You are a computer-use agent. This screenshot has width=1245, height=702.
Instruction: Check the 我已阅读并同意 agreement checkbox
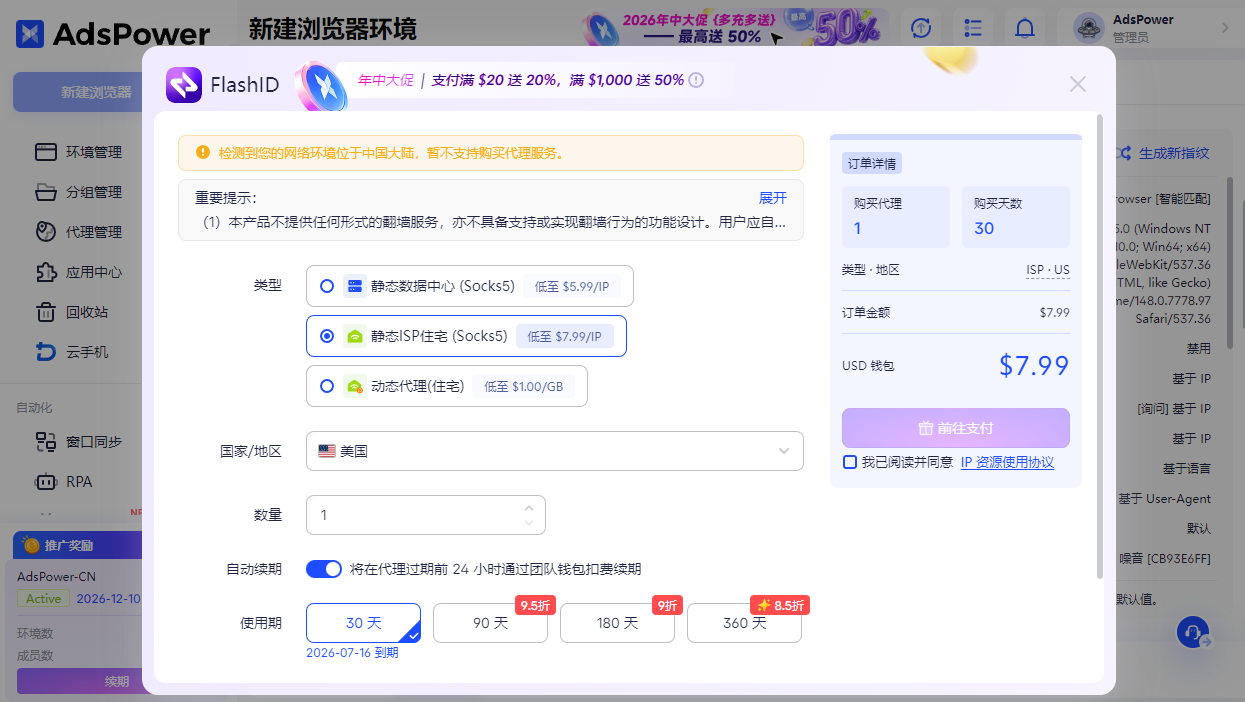(850, 462)
